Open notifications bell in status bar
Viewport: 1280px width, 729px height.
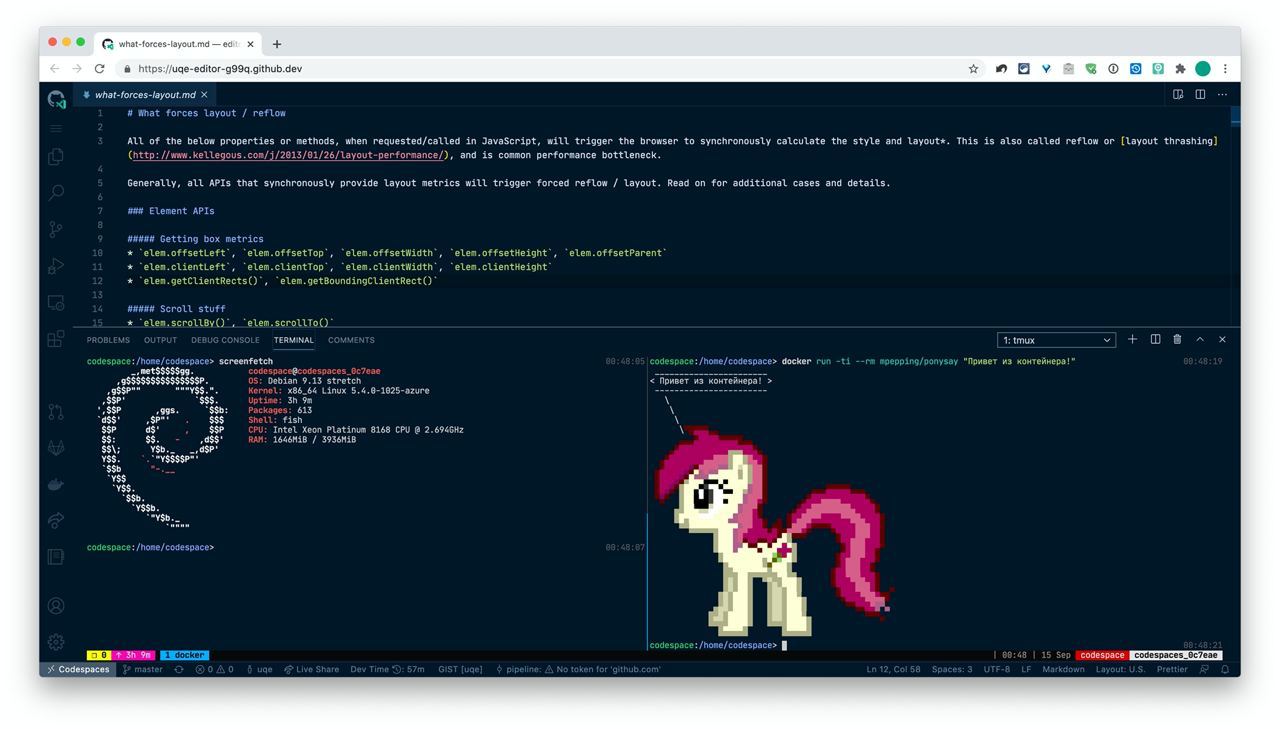(x=1224, y=669)
